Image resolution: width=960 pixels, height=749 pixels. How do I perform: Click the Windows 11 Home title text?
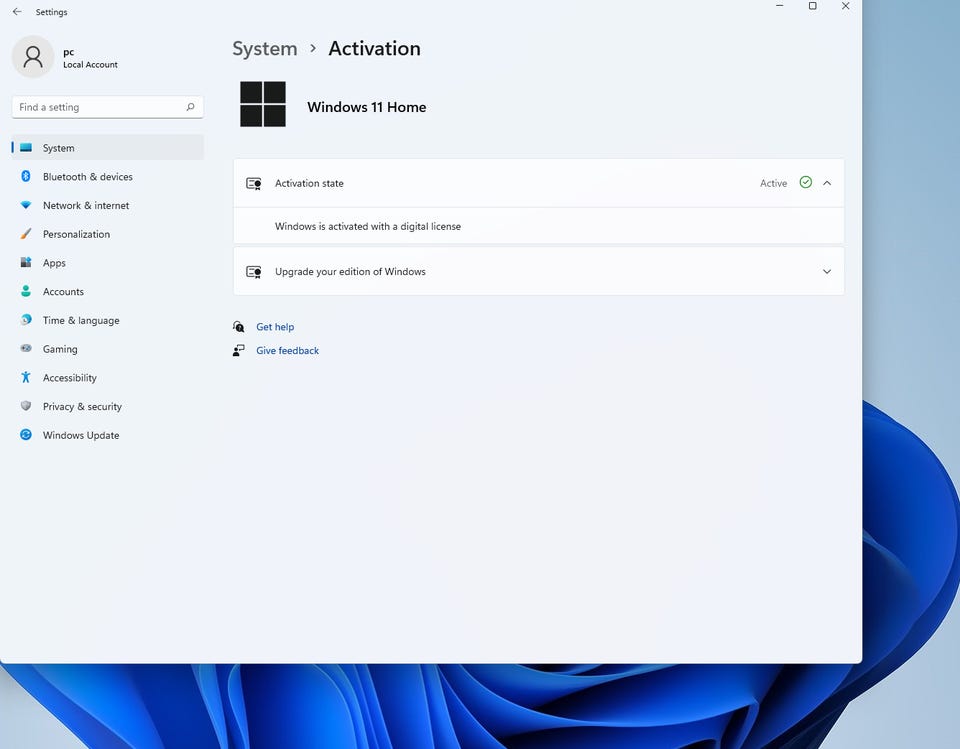click(367, 107)
